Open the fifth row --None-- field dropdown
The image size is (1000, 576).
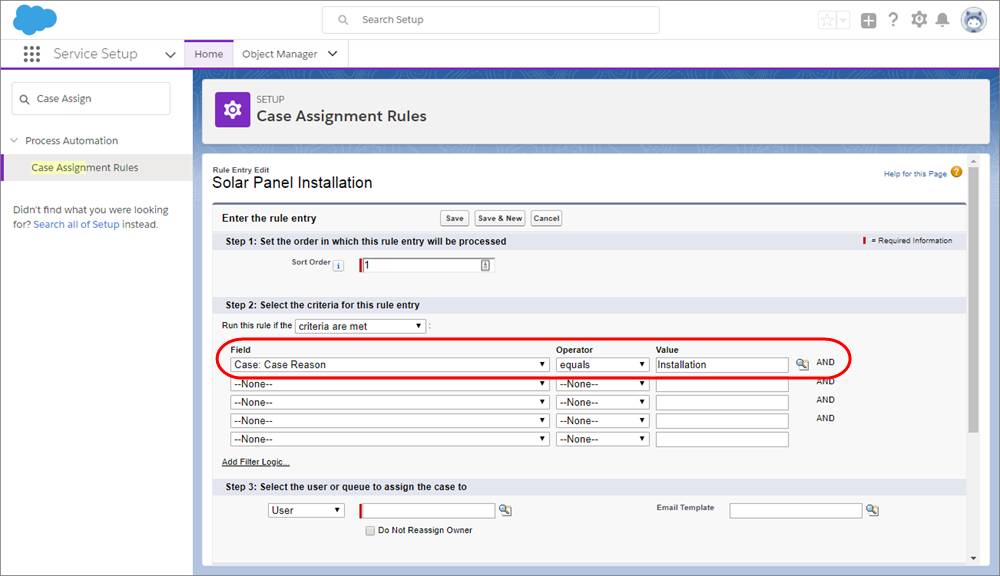[x=390, y=439]
